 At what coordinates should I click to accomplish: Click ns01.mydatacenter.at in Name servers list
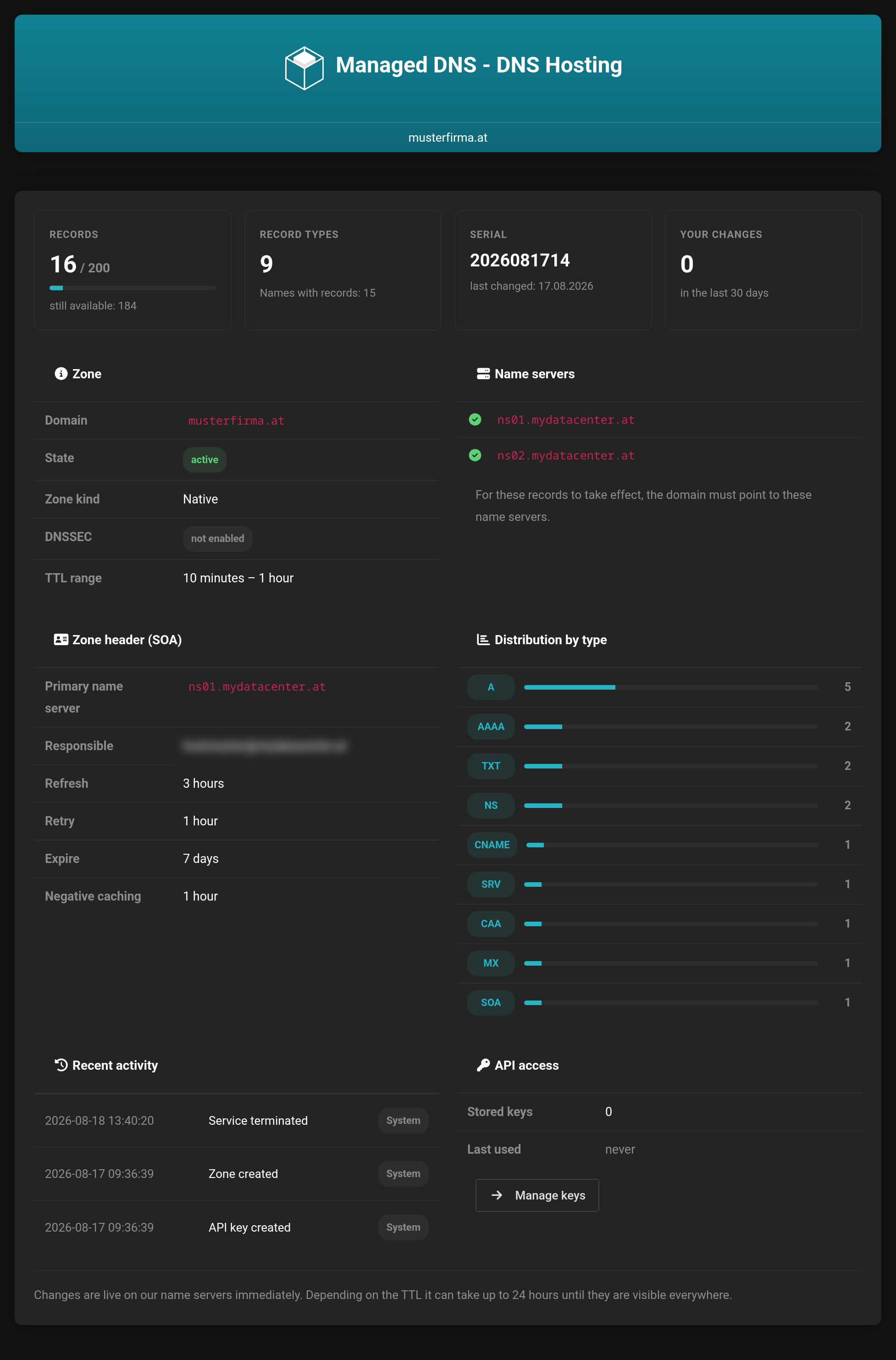566,420
